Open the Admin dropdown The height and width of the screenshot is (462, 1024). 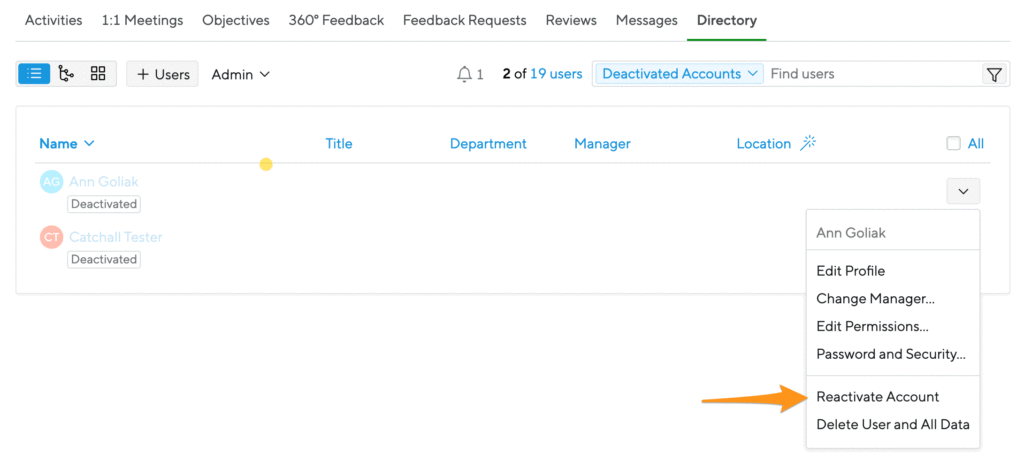(240, 74)
